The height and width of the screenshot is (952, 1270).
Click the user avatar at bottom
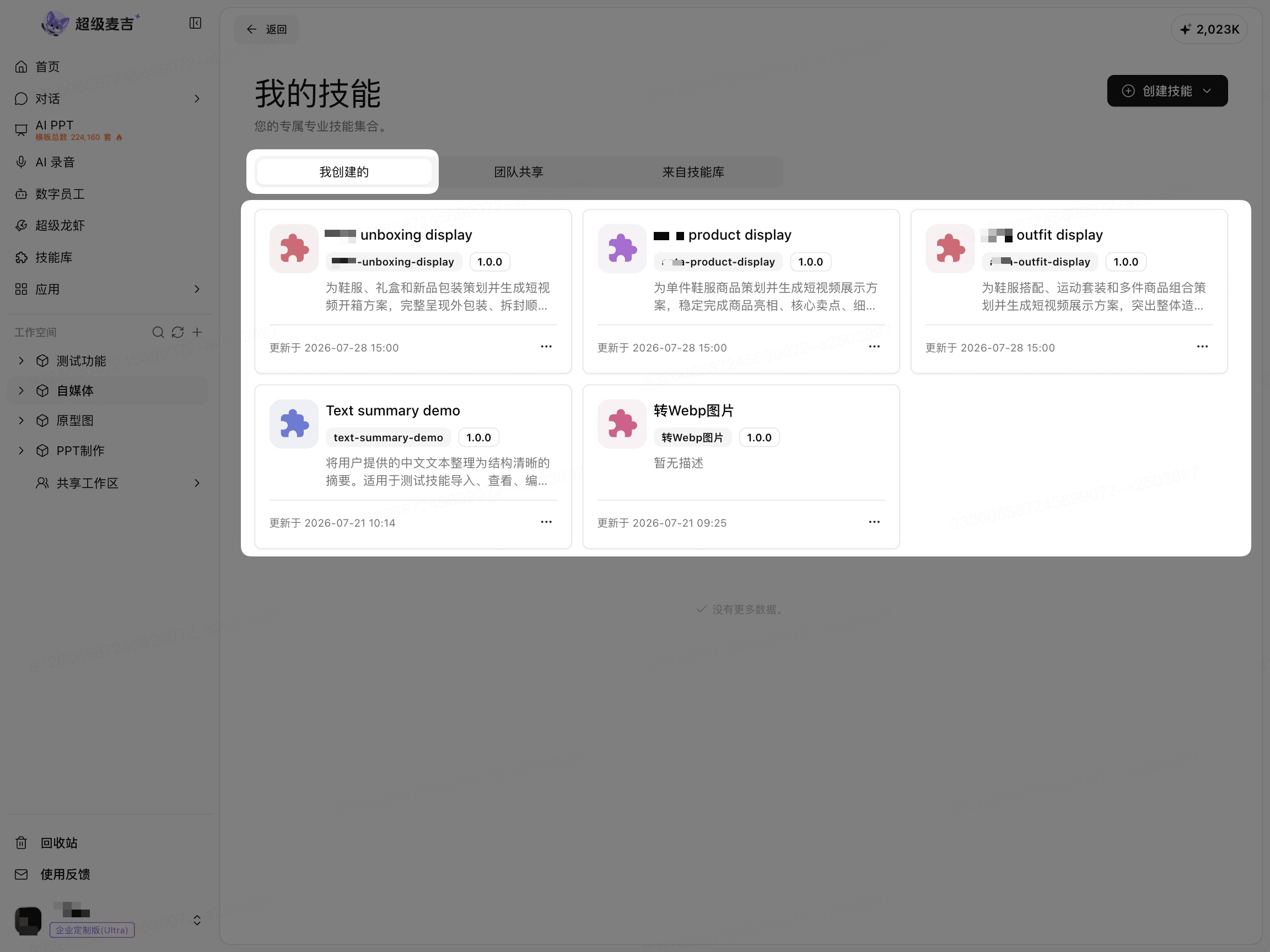tap(28, 921)
